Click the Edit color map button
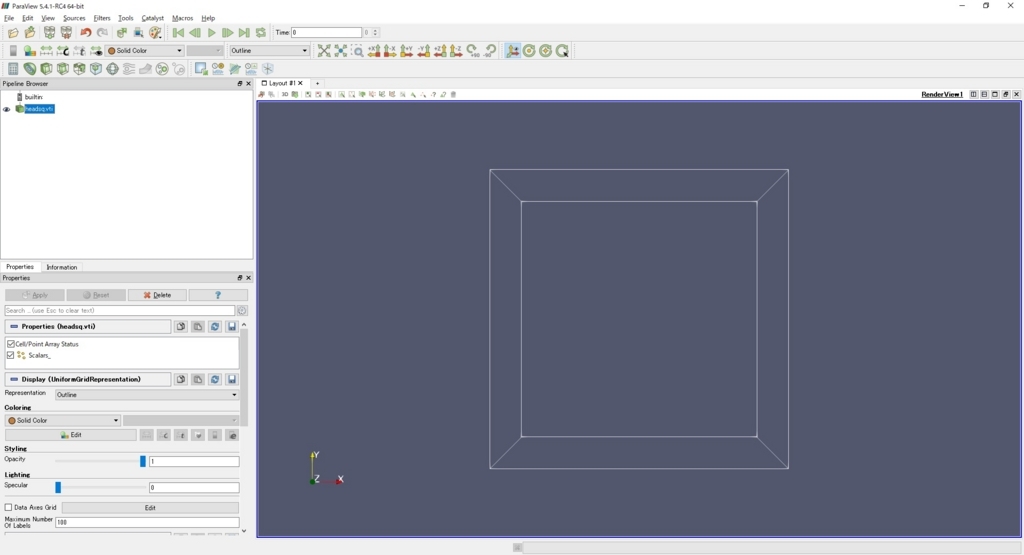Image resolution: width=1024 pixels, height=555 pixels. click(71, 435)
